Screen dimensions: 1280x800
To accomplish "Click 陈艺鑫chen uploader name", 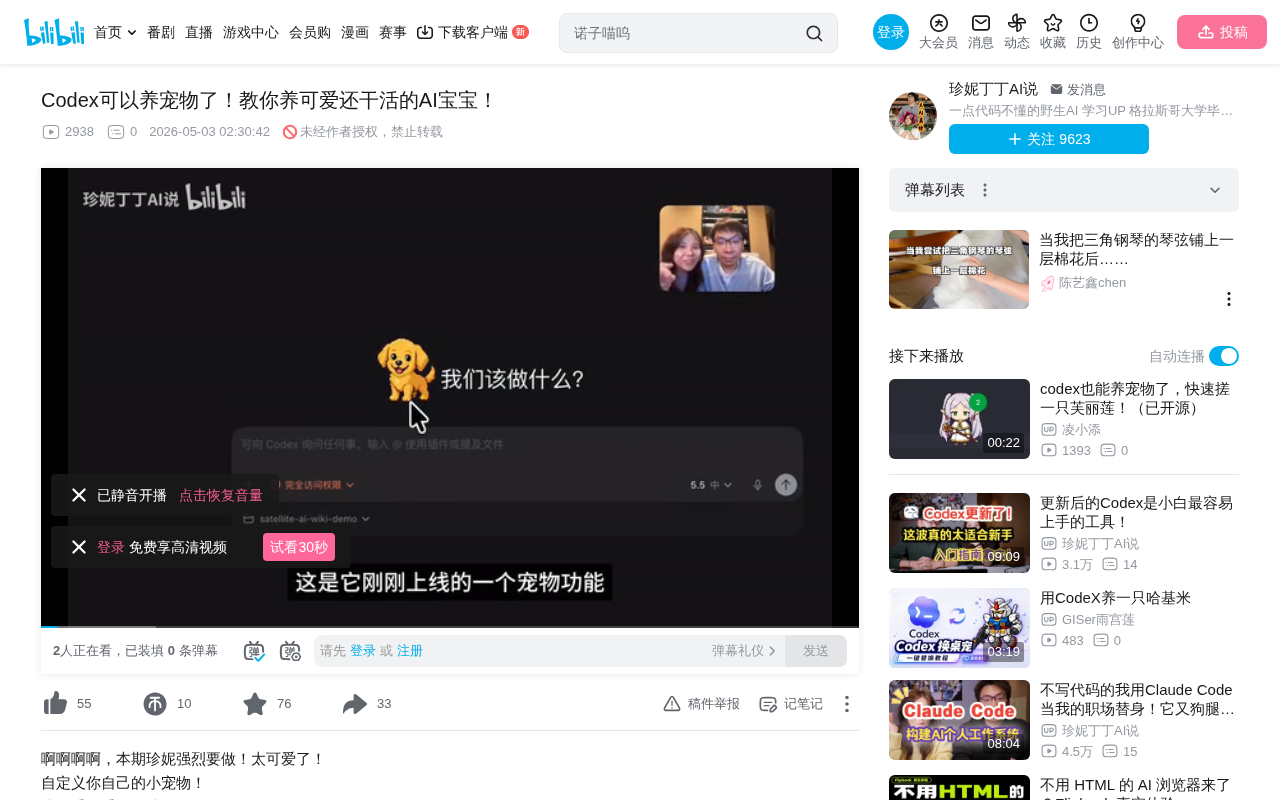I will coord(1092,283).
